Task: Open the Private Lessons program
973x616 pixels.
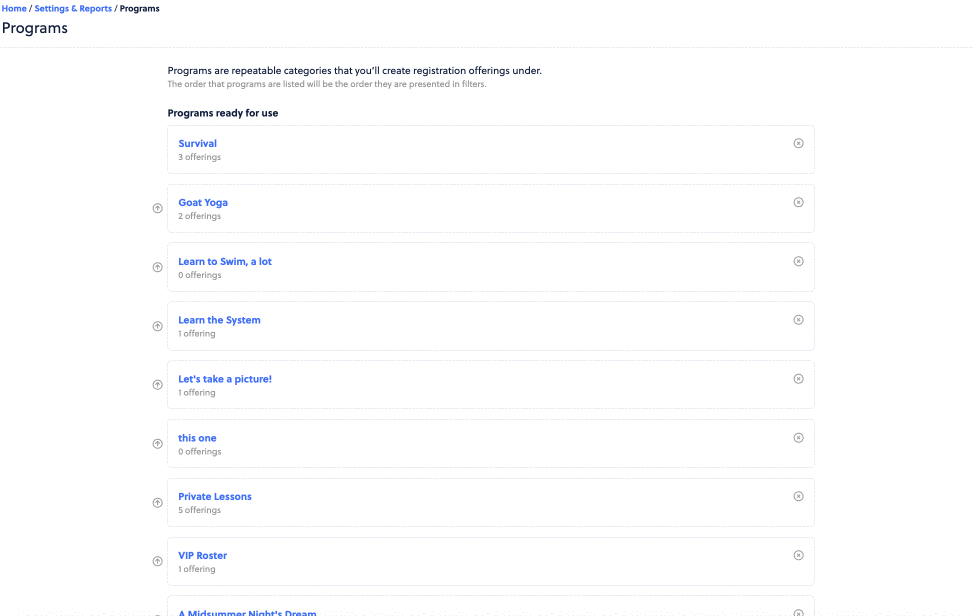Action: coord(215,496)
